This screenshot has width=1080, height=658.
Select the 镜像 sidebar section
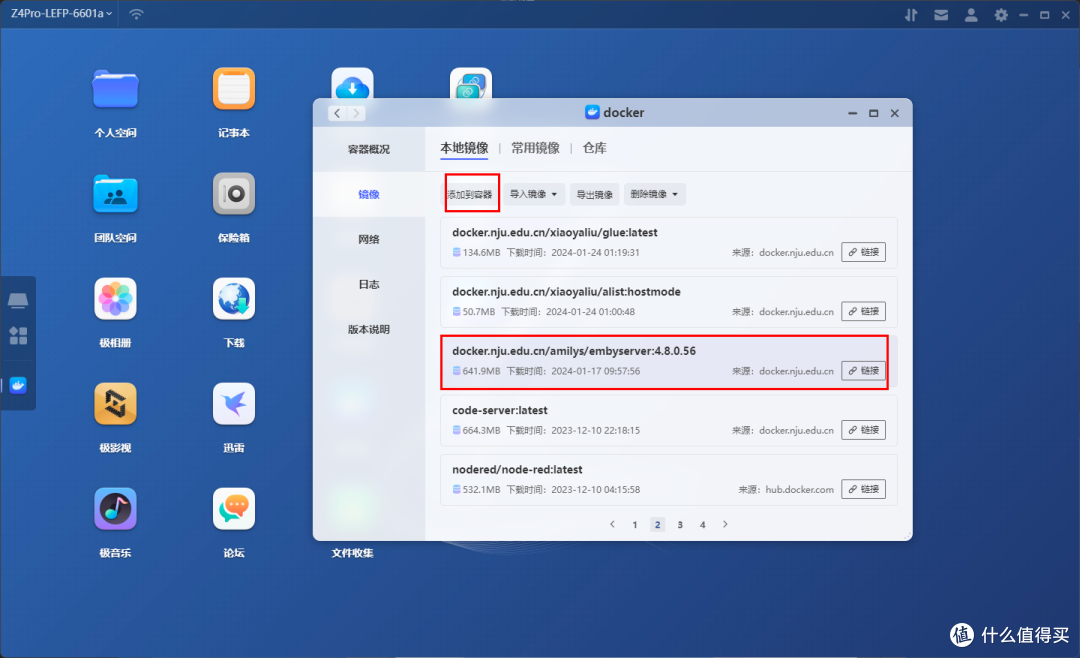(368, 194)
